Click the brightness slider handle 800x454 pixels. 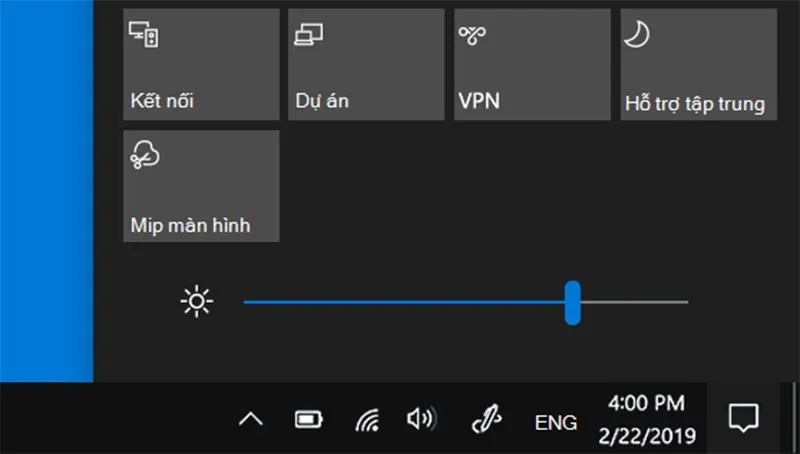coord(572,302)
